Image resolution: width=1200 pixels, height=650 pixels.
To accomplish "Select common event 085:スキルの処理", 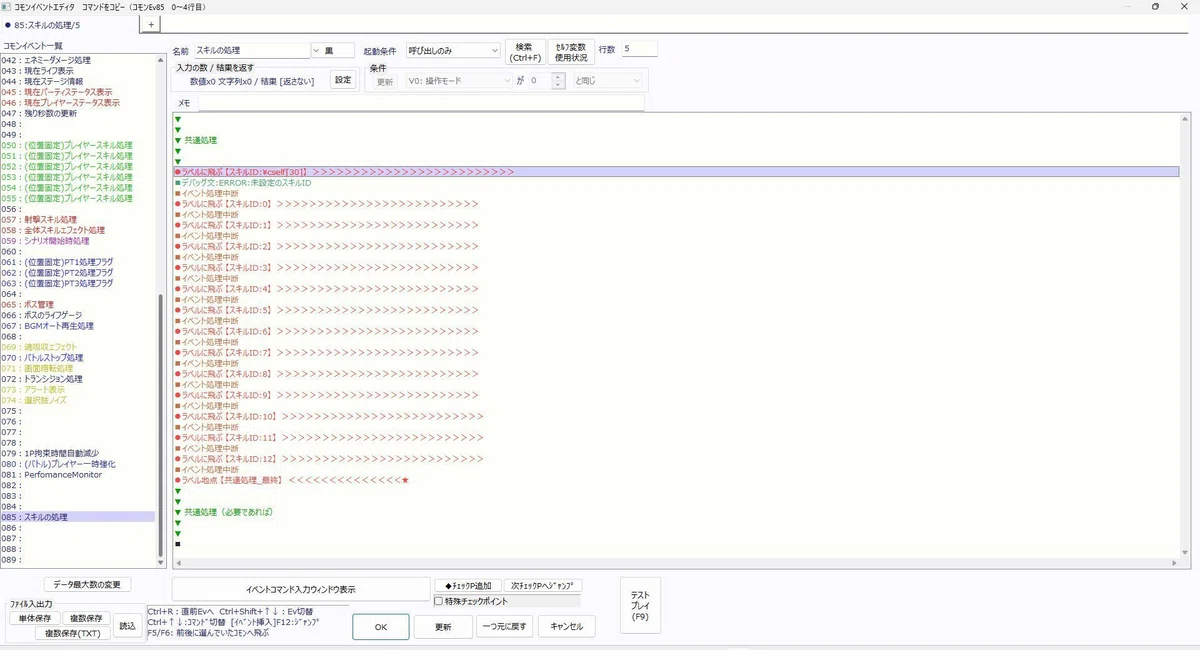I will [77, 517].
